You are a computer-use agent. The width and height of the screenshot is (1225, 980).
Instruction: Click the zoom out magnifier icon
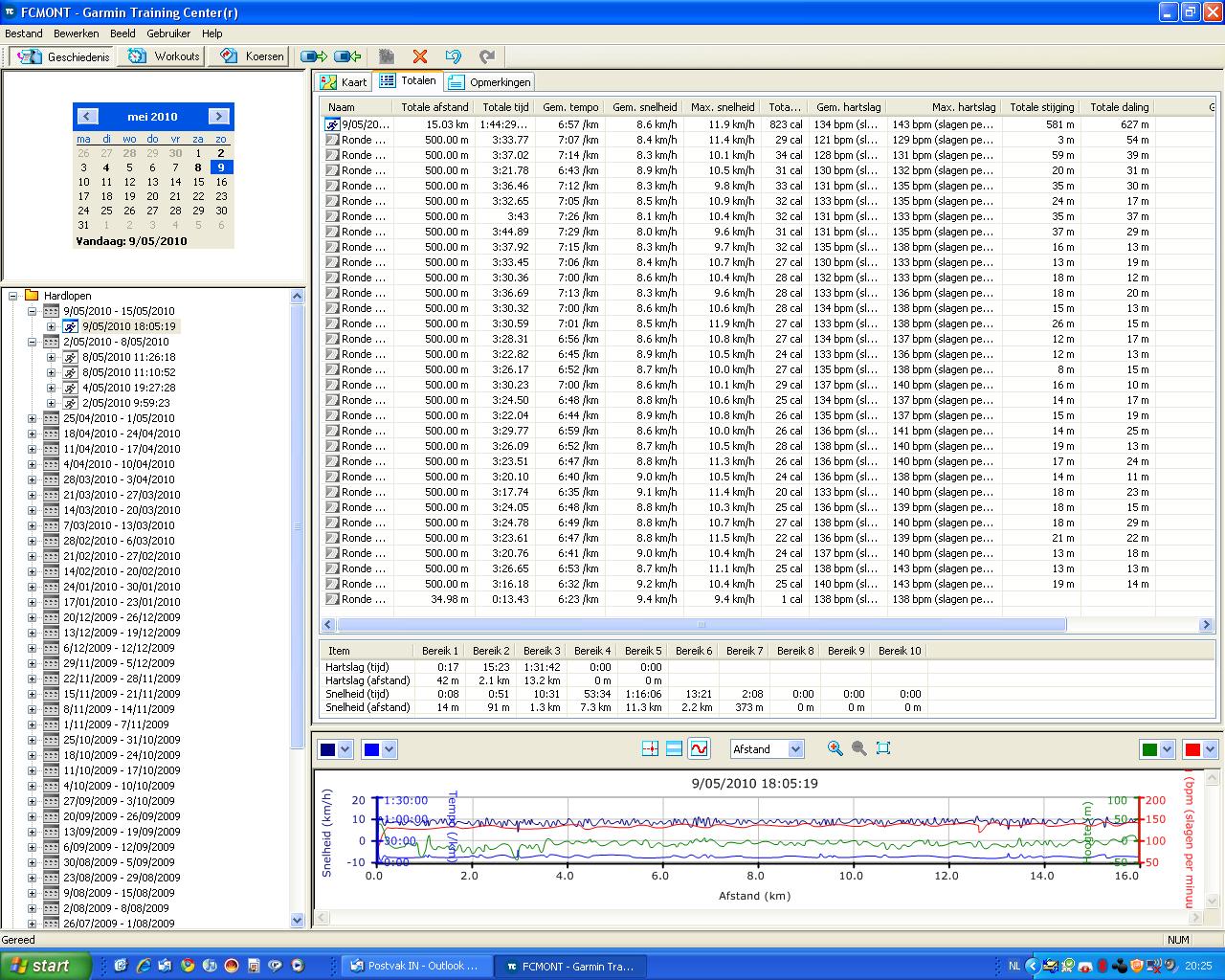(858, 748)
